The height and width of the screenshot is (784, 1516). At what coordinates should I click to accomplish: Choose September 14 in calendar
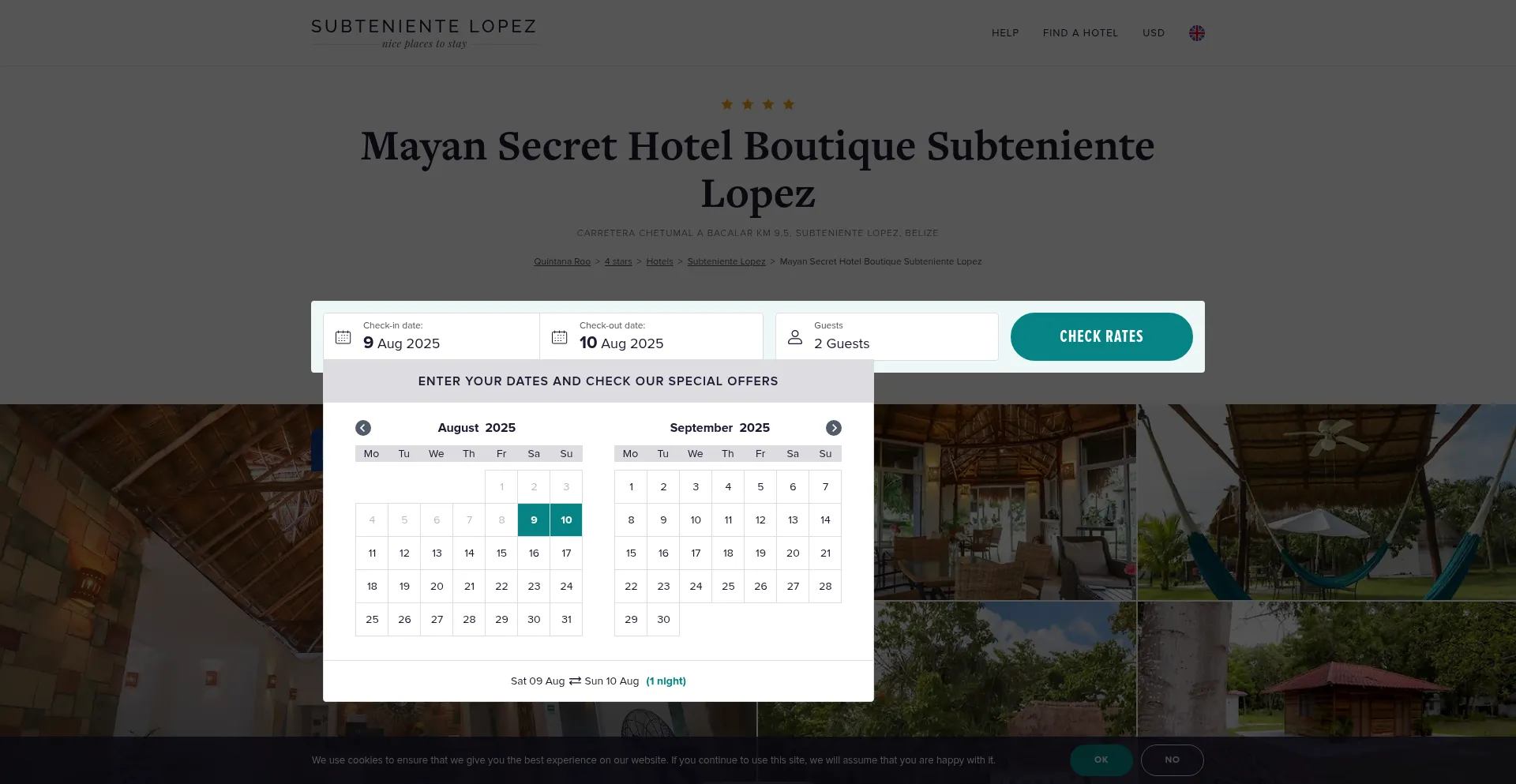825,520
